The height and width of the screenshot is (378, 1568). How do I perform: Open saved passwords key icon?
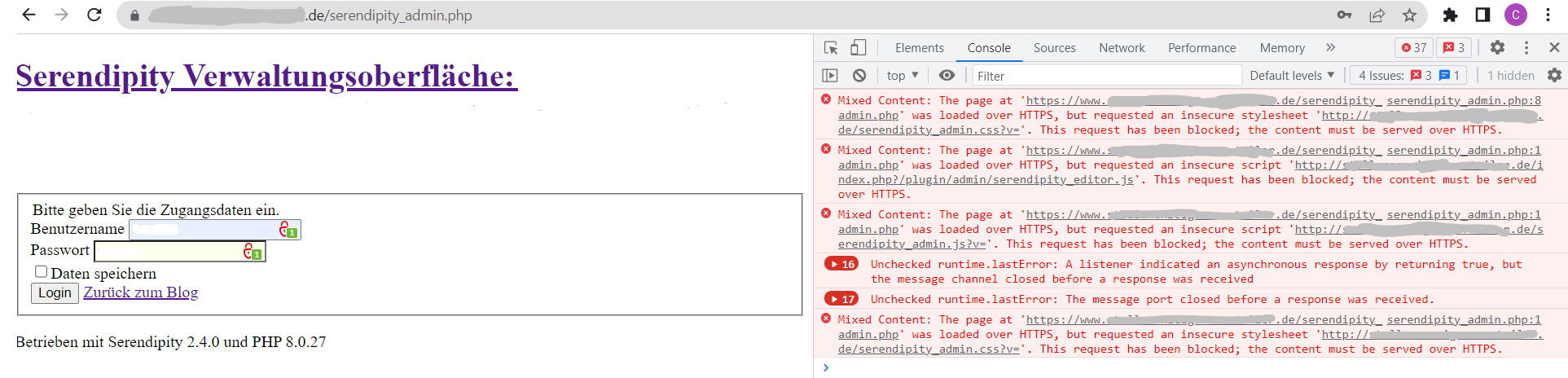click(x=1345, y=15)
